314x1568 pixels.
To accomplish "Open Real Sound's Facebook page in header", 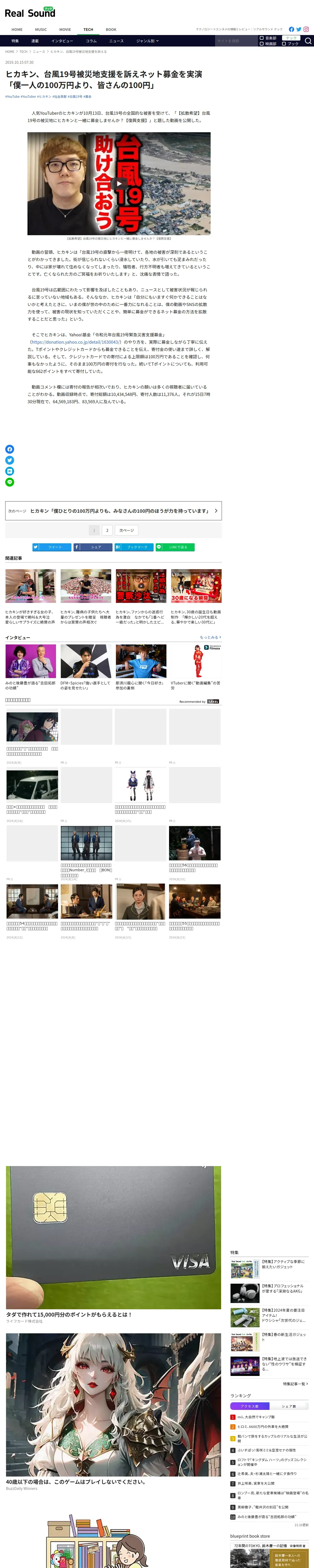I will point(291,29).
